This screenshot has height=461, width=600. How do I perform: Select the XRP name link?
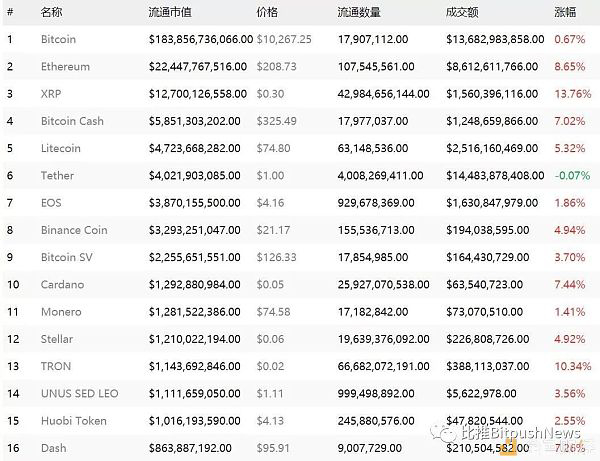pyautogui.click(x=51, y=94)
